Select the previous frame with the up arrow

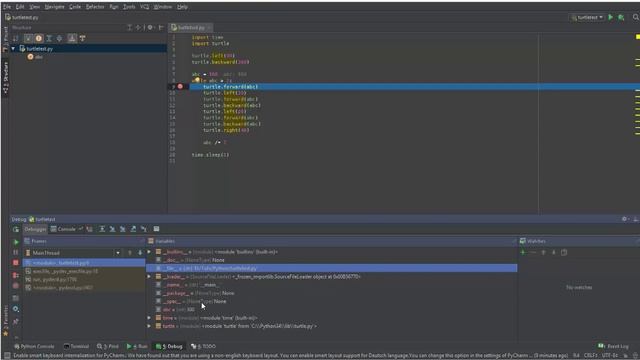[130, 253]
